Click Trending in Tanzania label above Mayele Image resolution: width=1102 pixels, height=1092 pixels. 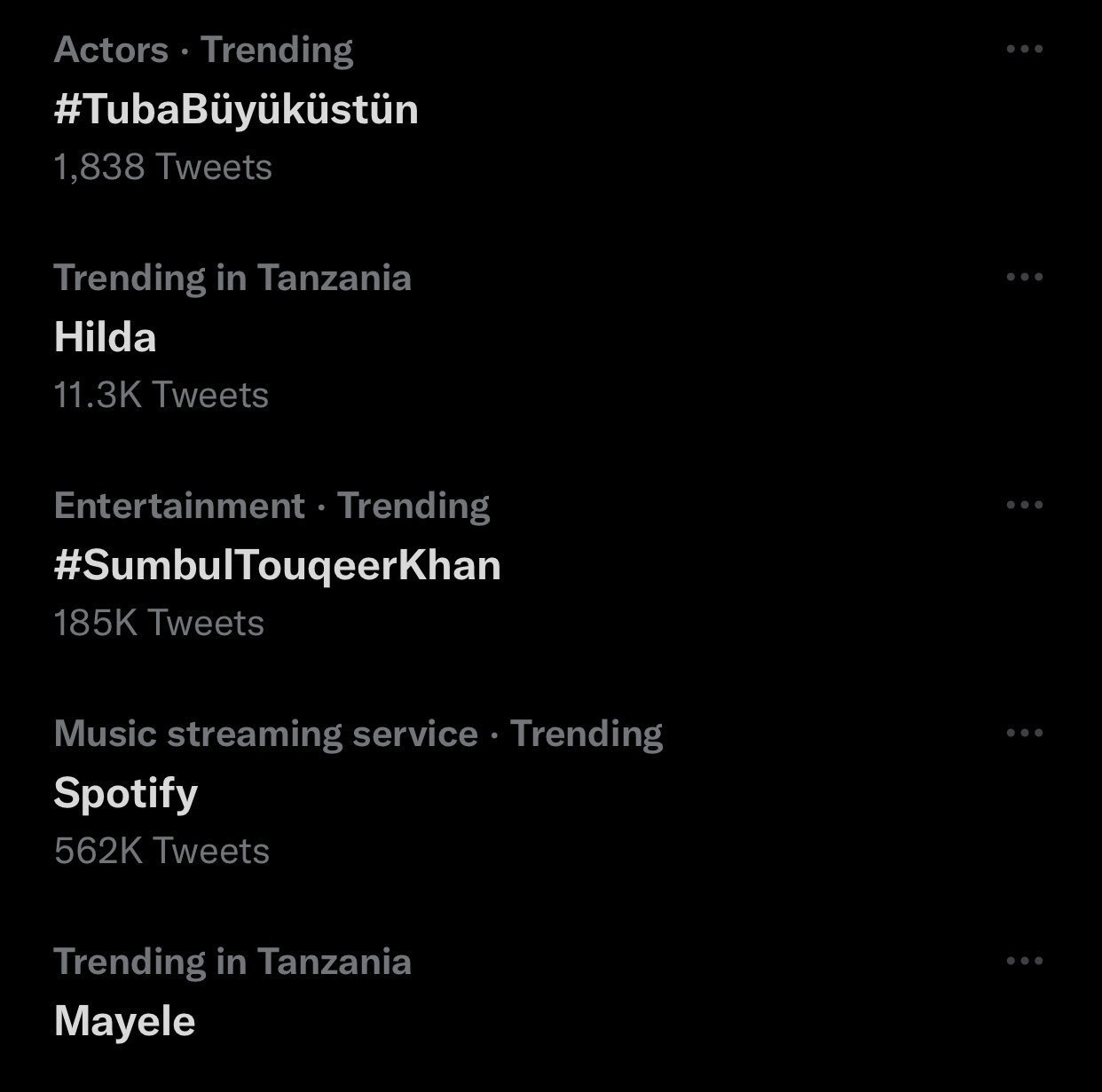click(x=232, y=962)
